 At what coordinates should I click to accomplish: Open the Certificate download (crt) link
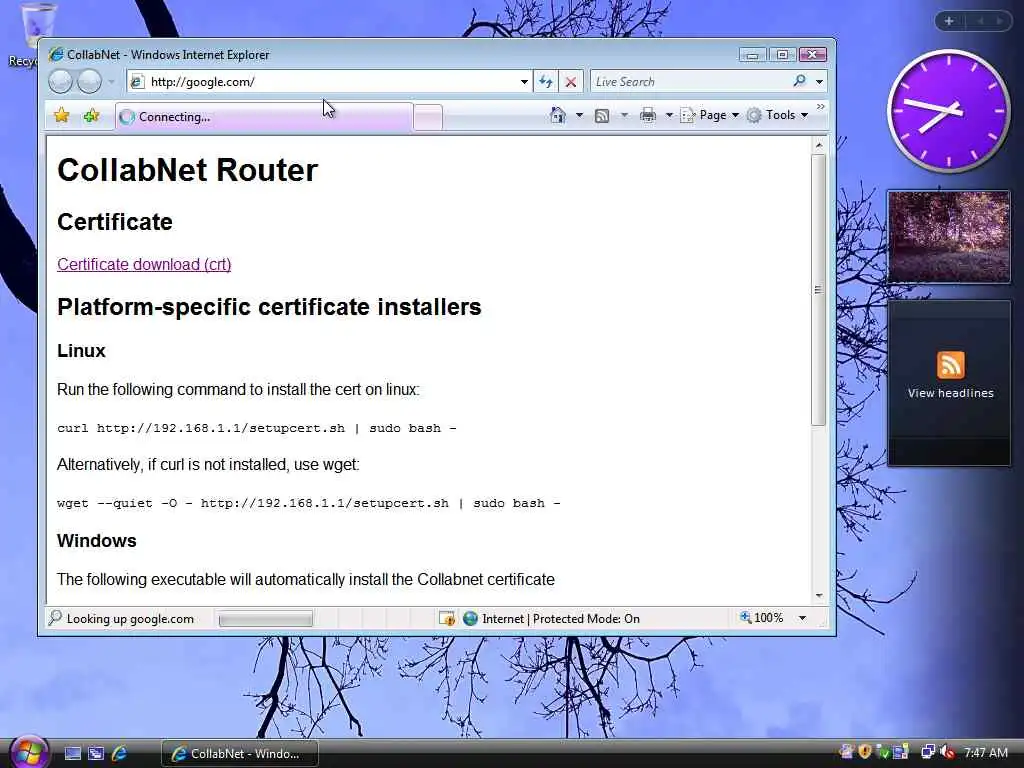pos(144,264)
